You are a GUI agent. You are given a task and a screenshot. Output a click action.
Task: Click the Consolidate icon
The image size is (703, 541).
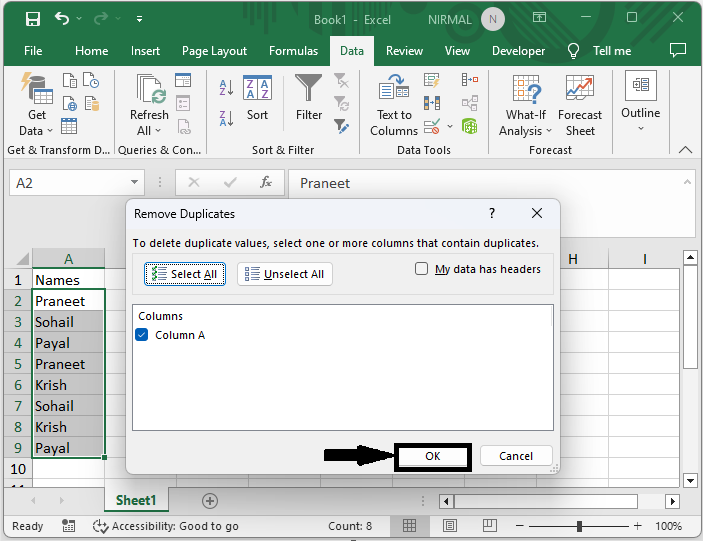coord(470,80)
